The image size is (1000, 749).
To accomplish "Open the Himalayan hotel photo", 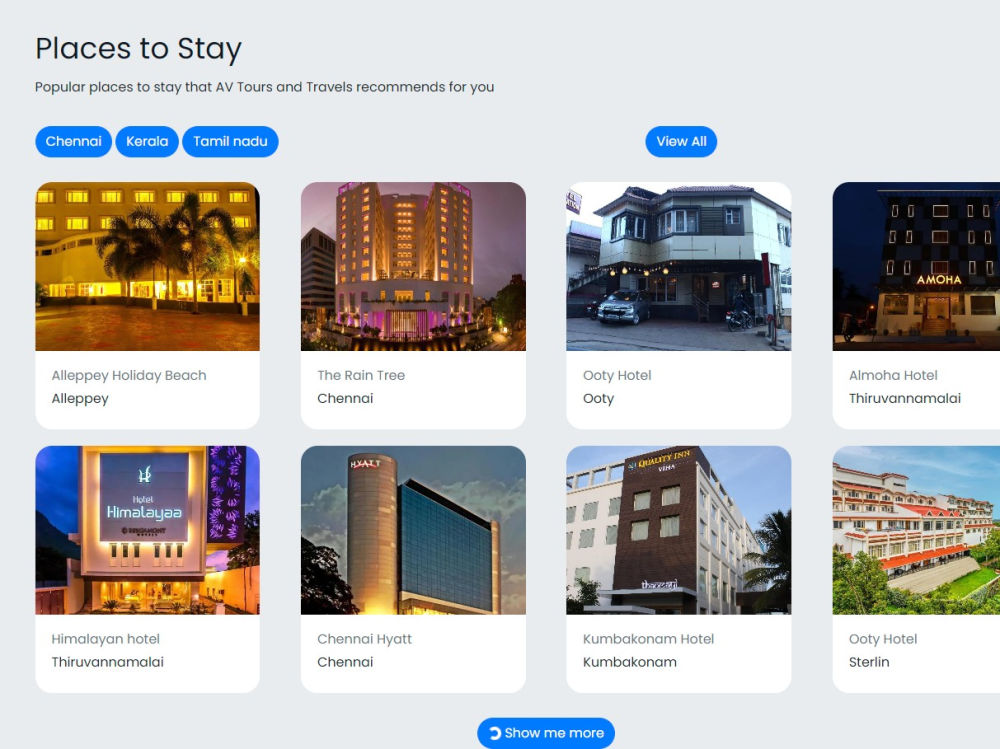I will pos(147,529).
